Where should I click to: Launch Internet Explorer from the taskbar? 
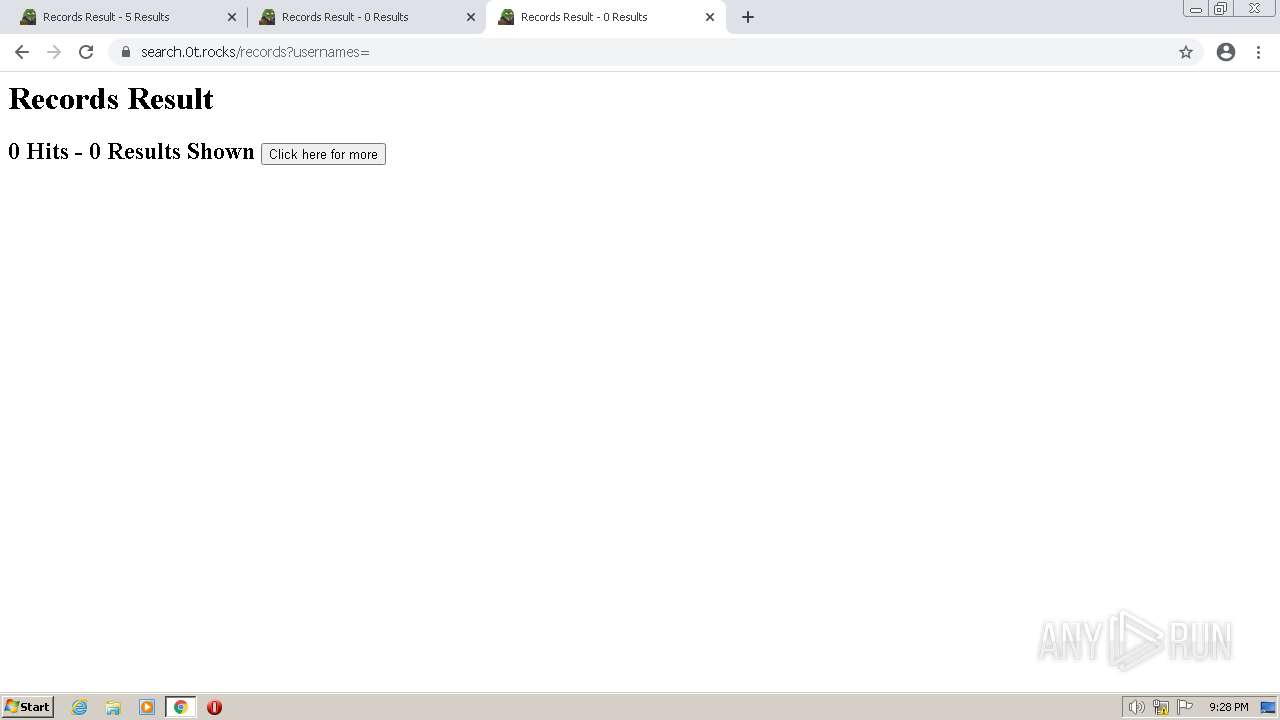pyautogui.click(x=80, y=707)
